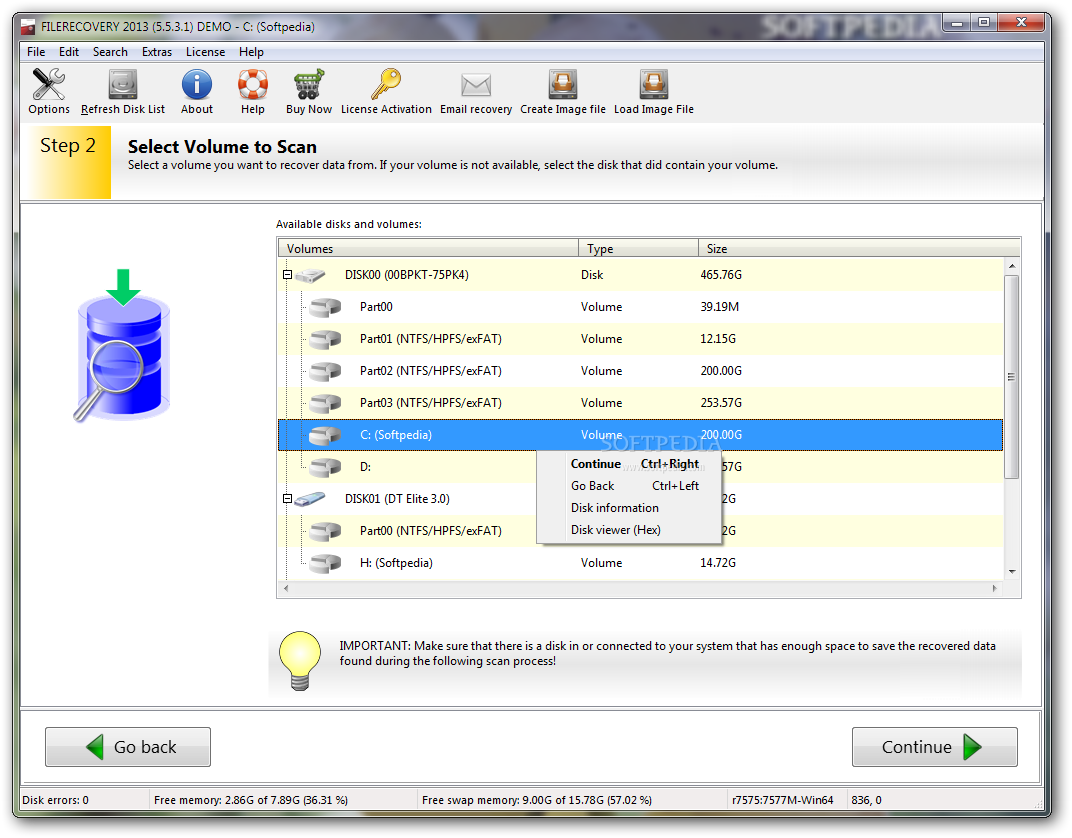This screenshot has width=1072, height=838.
Task: Click the Buy Now cart icon
Action: pos(309,84)
